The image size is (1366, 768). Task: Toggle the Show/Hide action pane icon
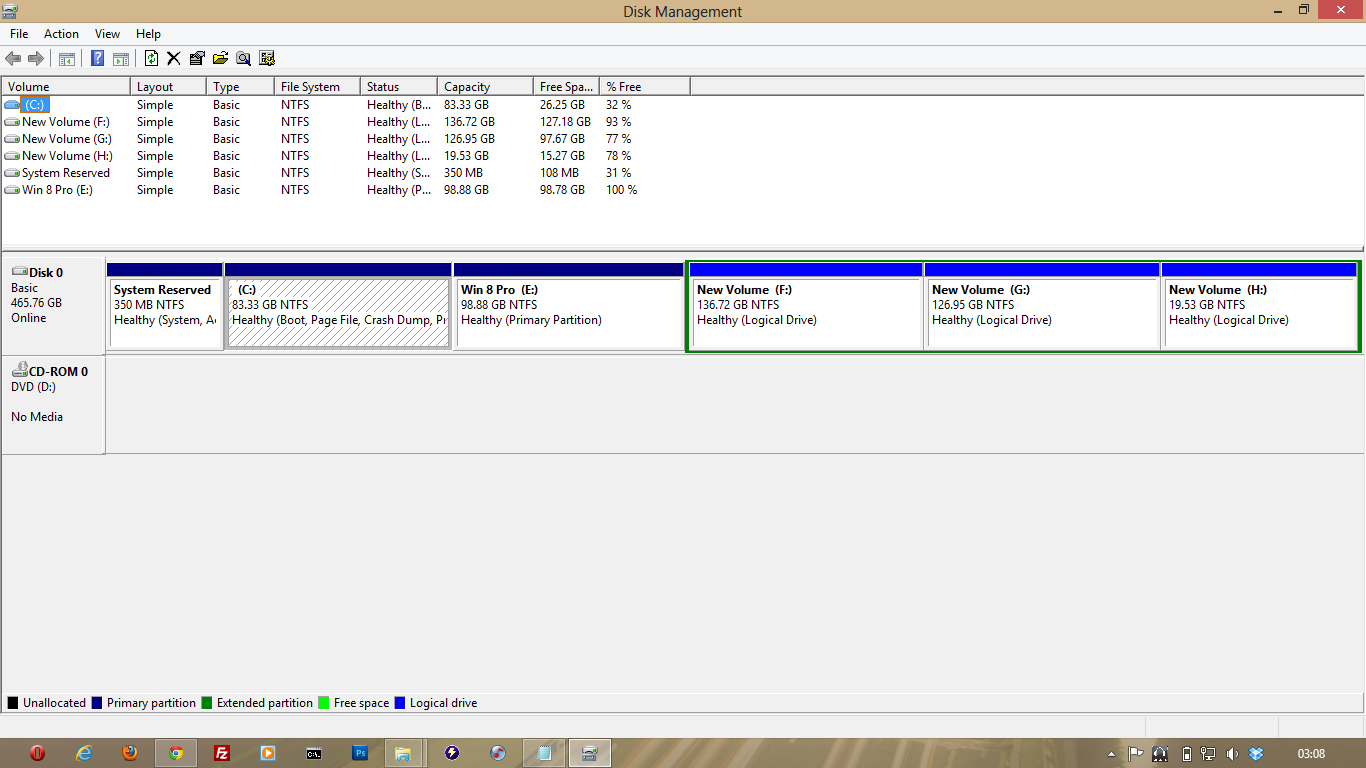120,57
